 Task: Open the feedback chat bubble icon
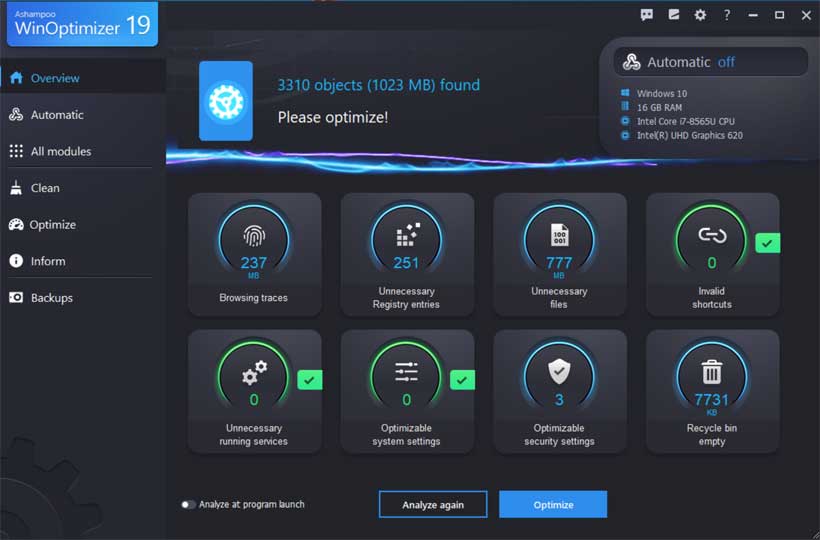[x=647, y=15]
